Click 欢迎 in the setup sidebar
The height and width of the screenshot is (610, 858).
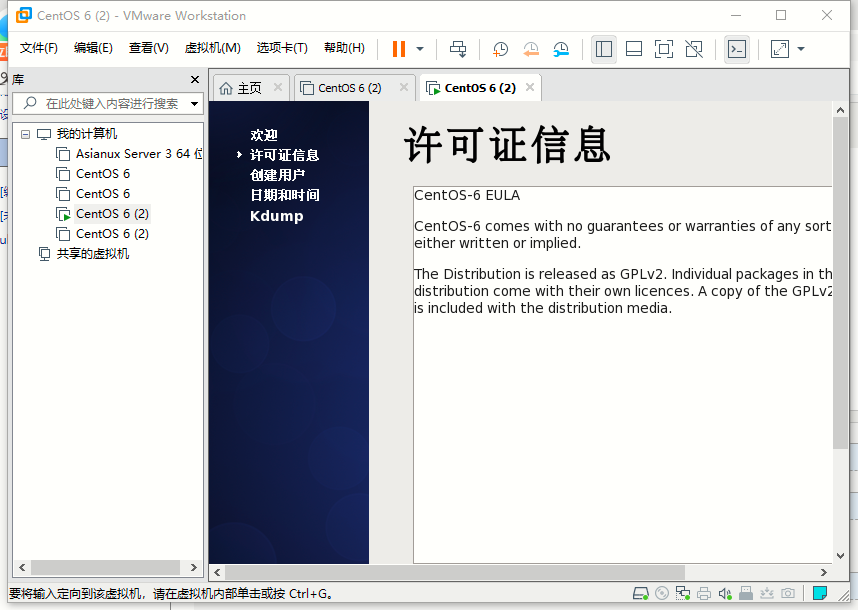pos(264,135)
